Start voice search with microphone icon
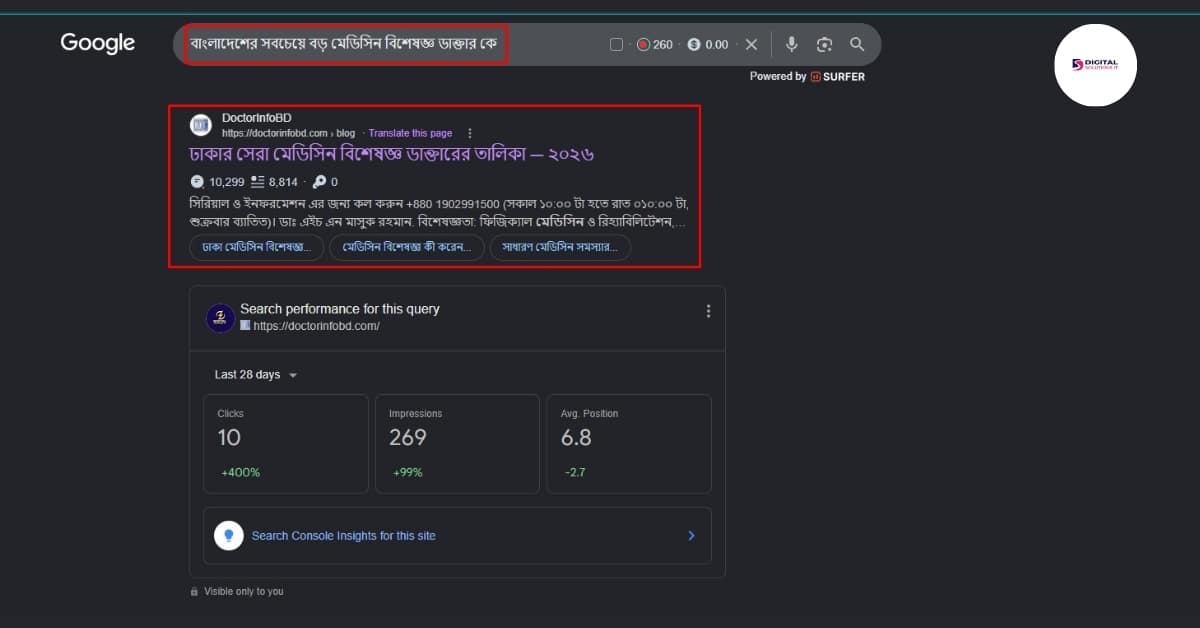The height and width of the screenshot is (628, 1200). (792, 45)
